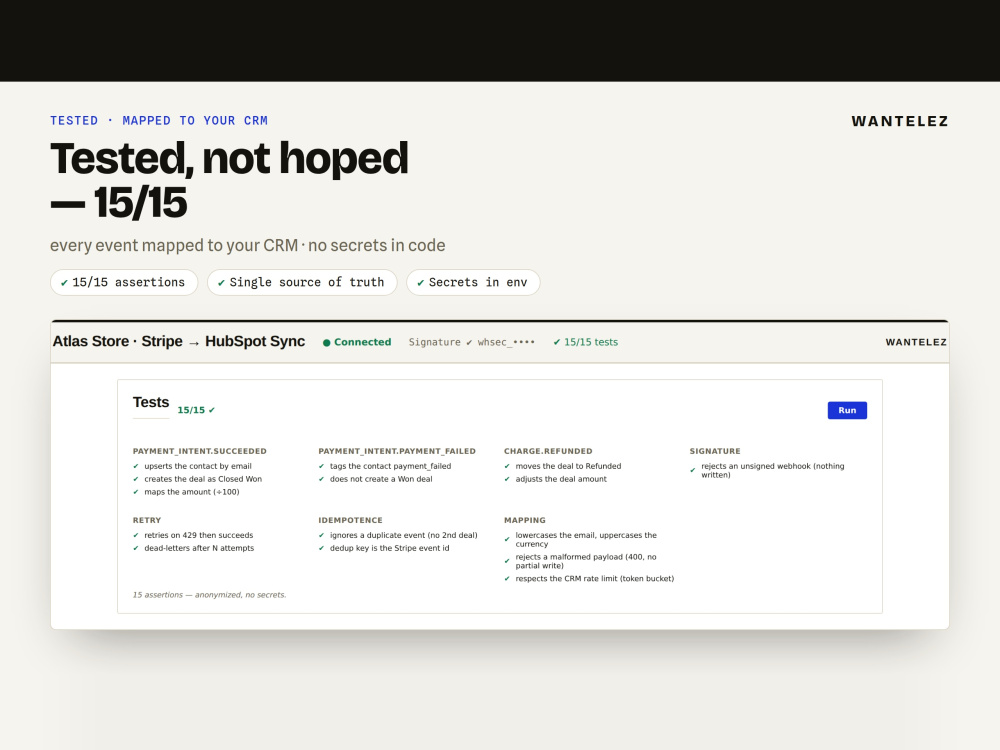
Task: Click 'adjusts the deal amount' test text
Action: pyautogui.click(x=561, y=479)
